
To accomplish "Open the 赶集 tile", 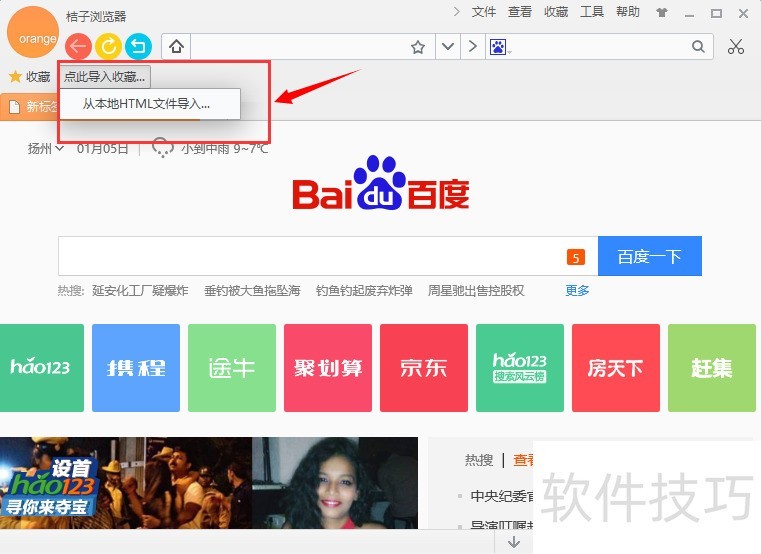I will coord(712,368).
